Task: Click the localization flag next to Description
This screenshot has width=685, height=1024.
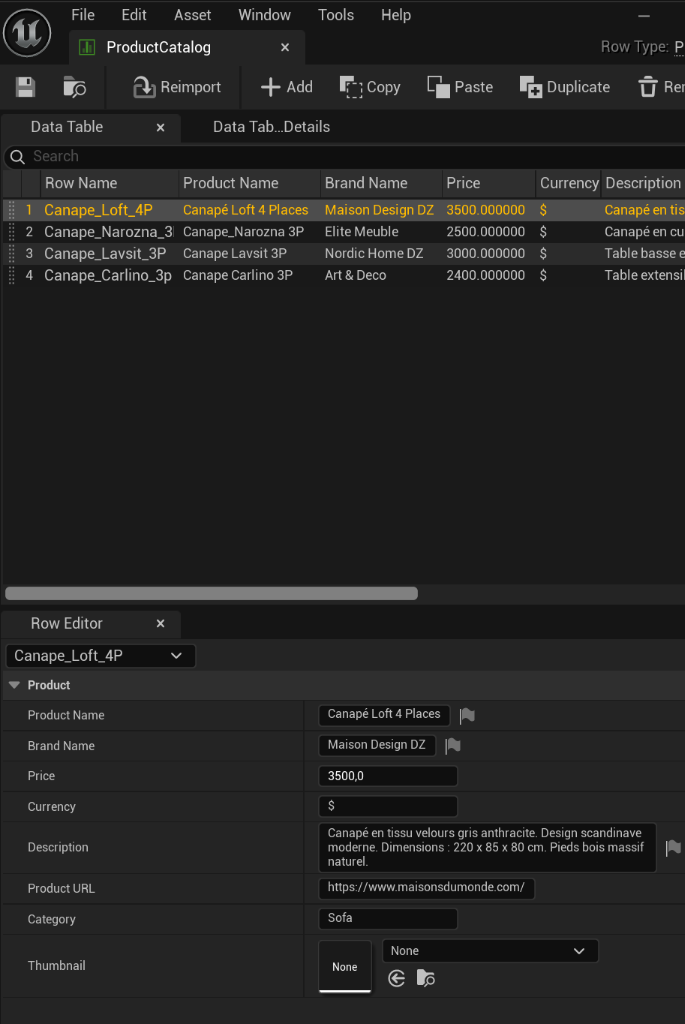Action: [673, 848]
